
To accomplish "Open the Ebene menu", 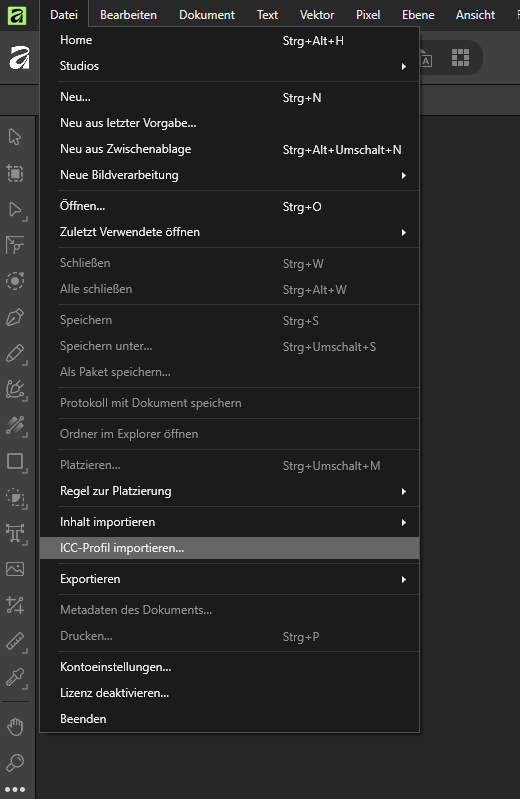I will pyautogui.click(x=418, y=15).
